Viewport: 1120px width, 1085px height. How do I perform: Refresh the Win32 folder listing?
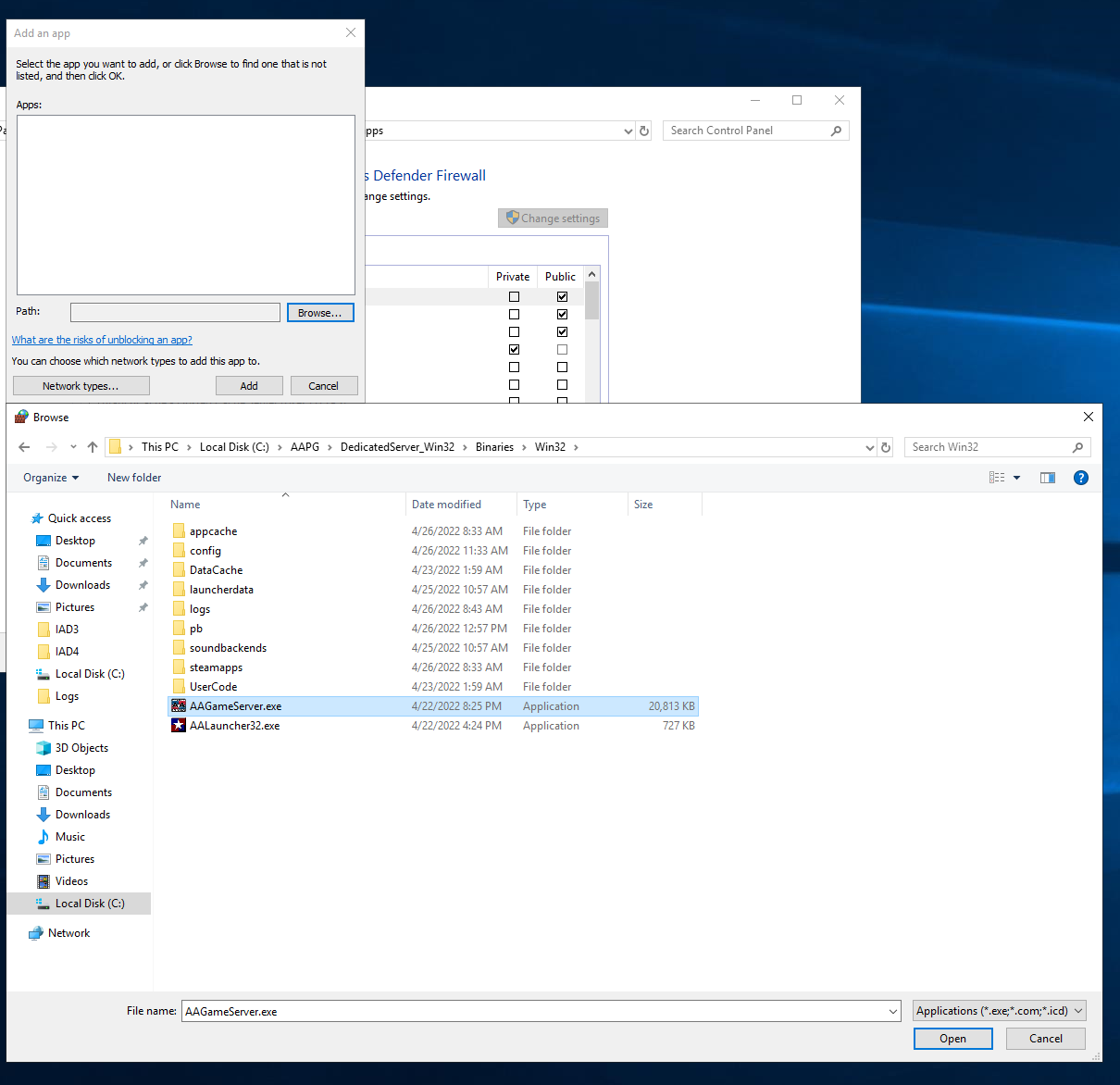coord(886,447)
